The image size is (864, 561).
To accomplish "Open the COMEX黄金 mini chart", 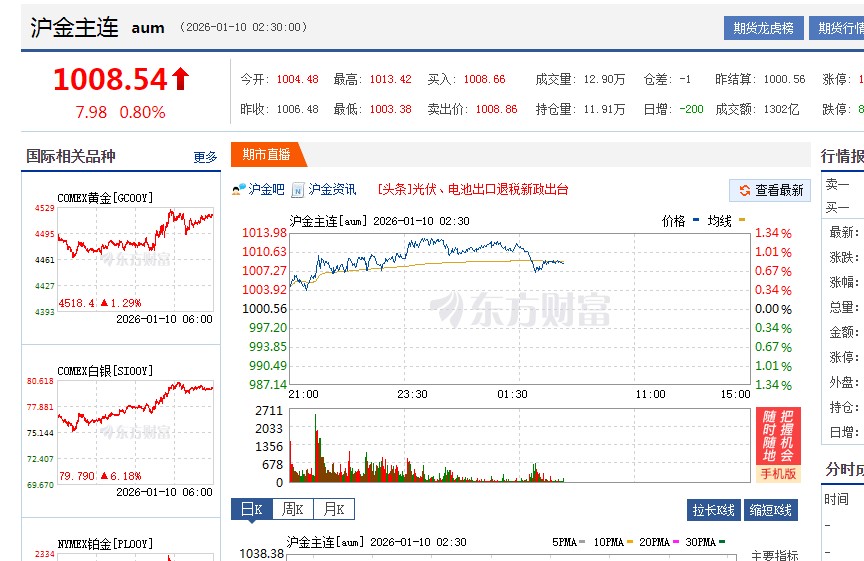I will tap(136, 260).
